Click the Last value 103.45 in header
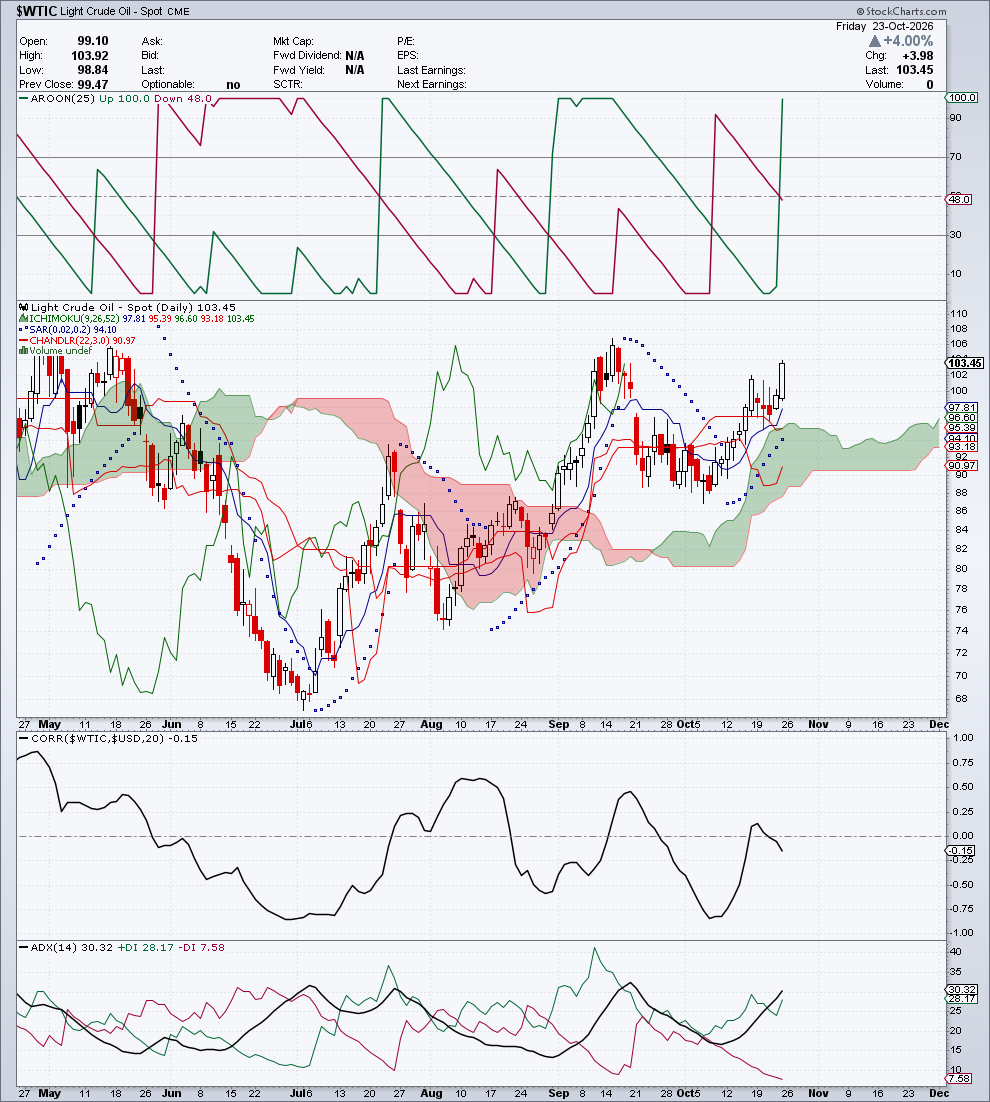Screen dimensions: 990x1102 pyautogui.click(x=915, y=70)
